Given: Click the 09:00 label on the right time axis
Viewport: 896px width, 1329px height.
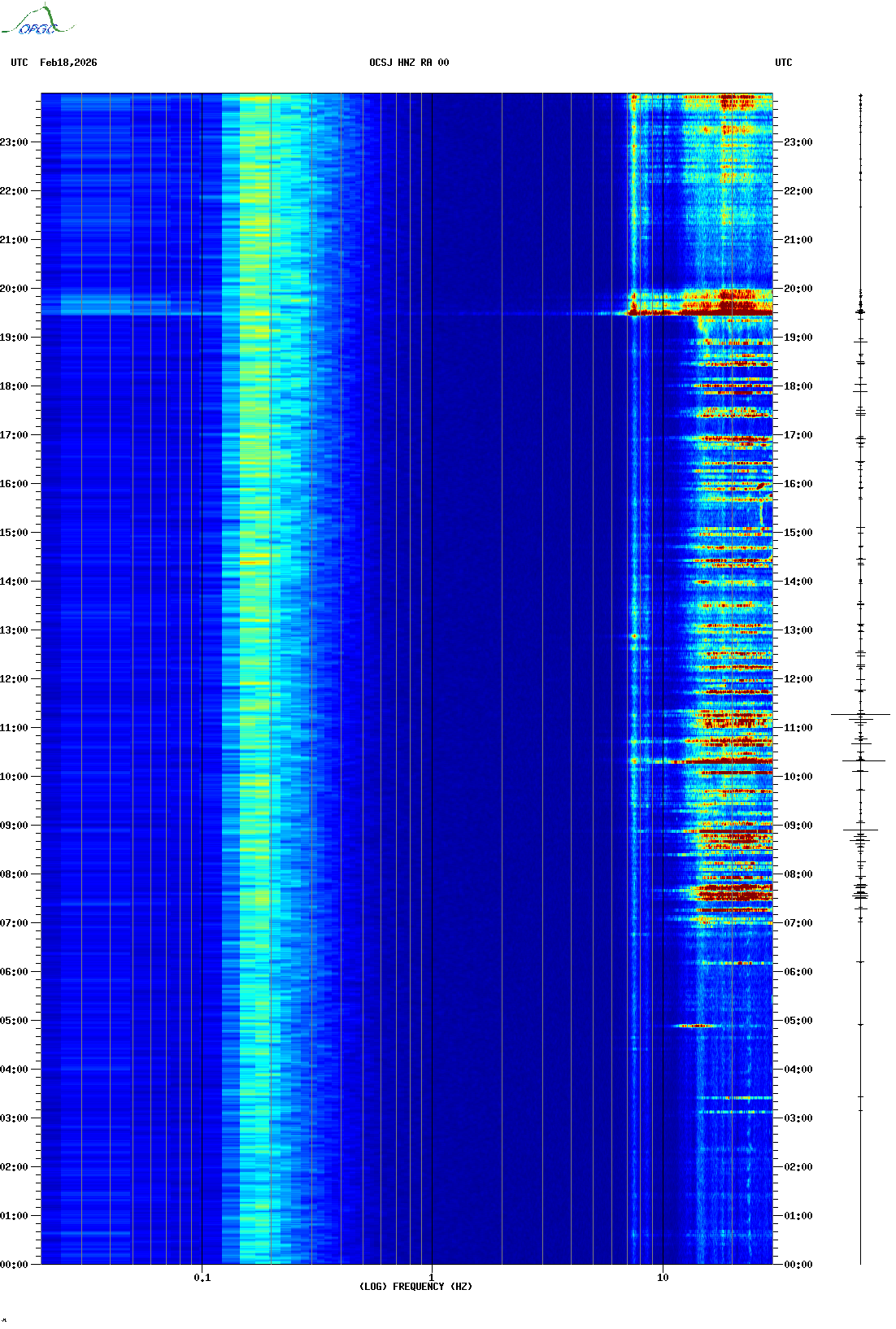Looking at the screenshot, I should (798, 826).
